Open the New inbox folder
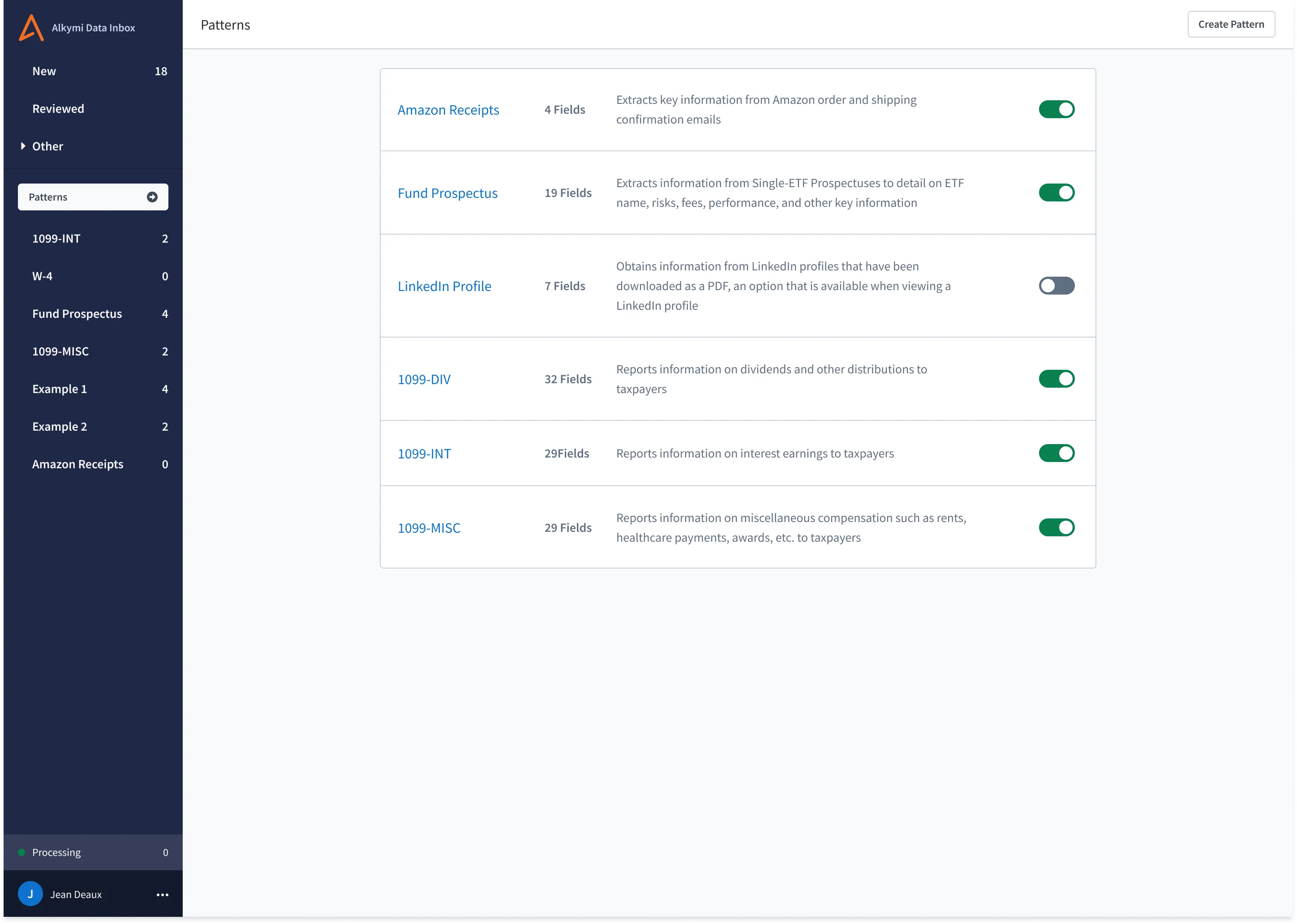 click(x=93, y=71)
